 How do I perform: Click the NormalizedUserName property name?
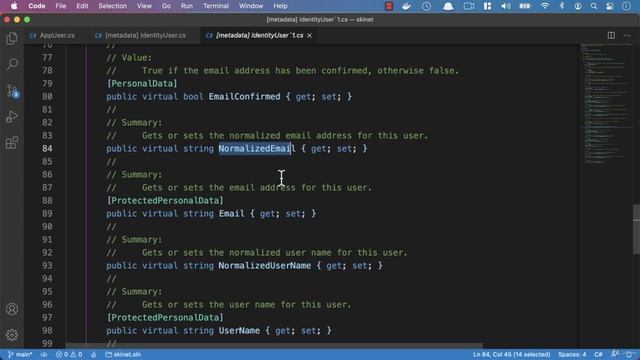[x=264, y=266]
